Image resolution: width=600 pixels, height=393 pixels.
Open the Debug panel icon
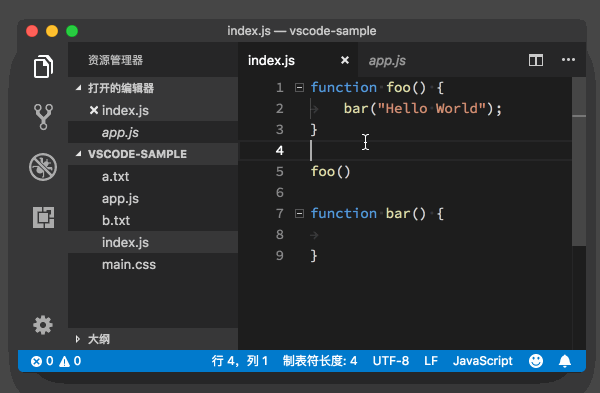43,167
